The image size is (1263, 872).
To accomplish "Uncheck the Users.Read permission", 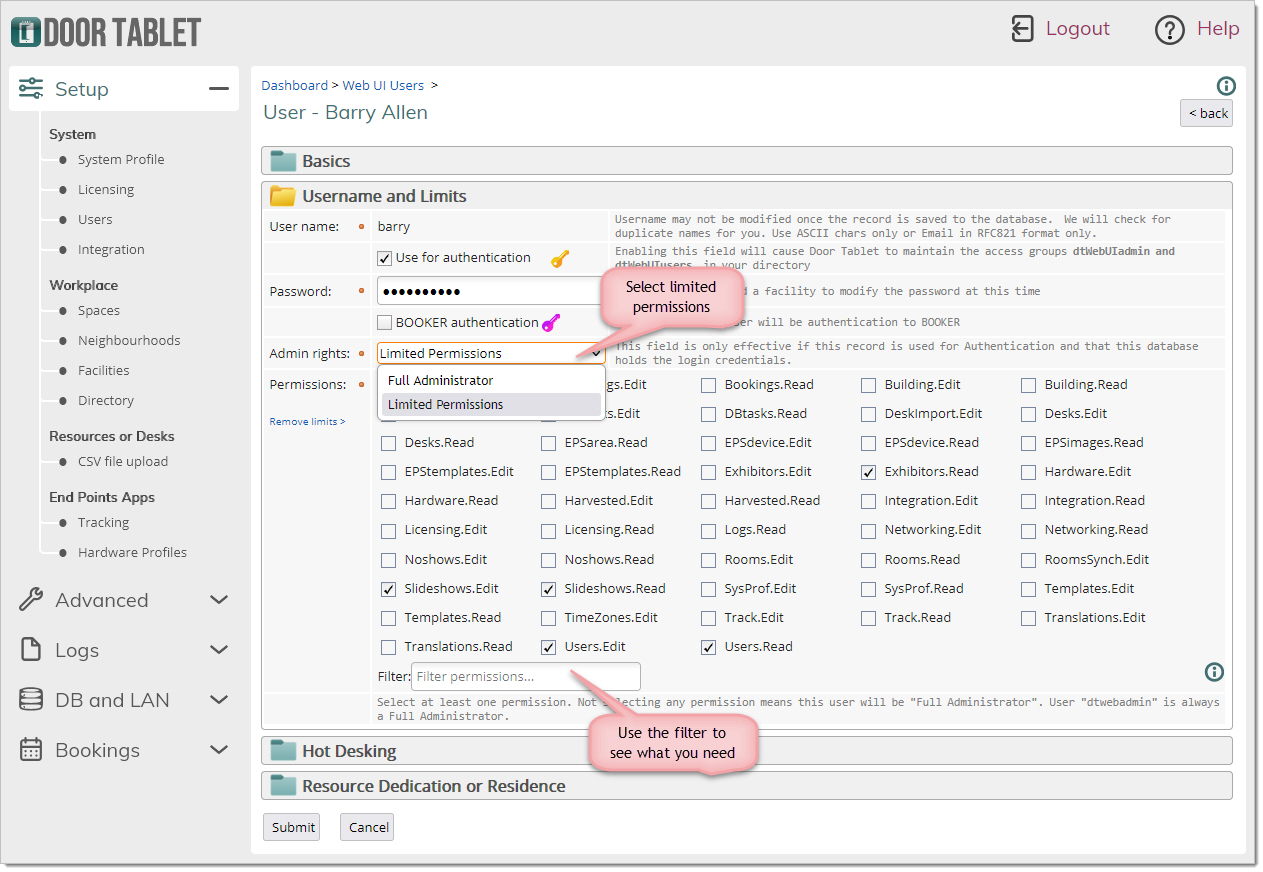I will tap(708, 647).
